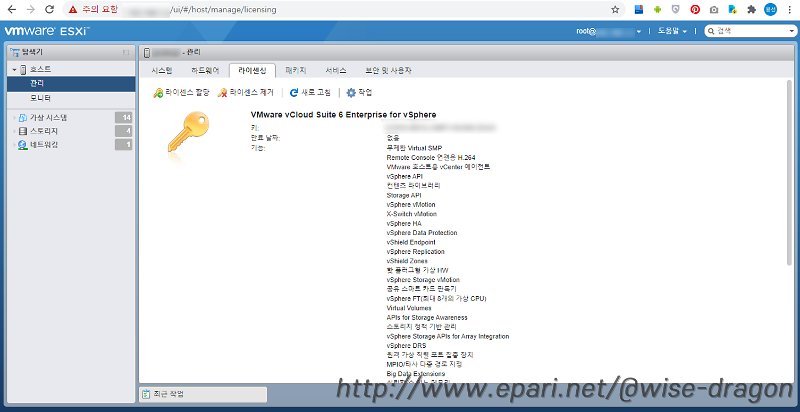Expand the 스토리지 tree node
800x412 pixels.
pyautogui.click(x=15, y=132)
